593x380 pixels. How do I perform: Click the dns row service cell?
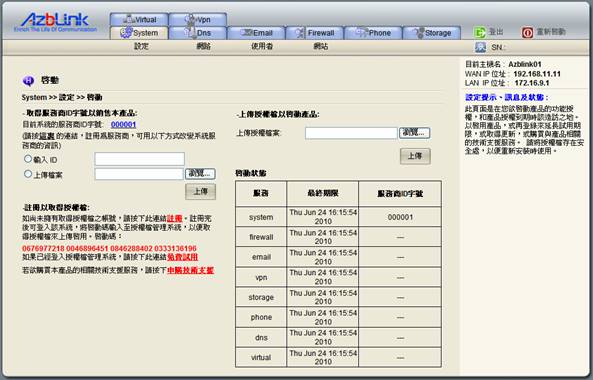tap(261, 337)
